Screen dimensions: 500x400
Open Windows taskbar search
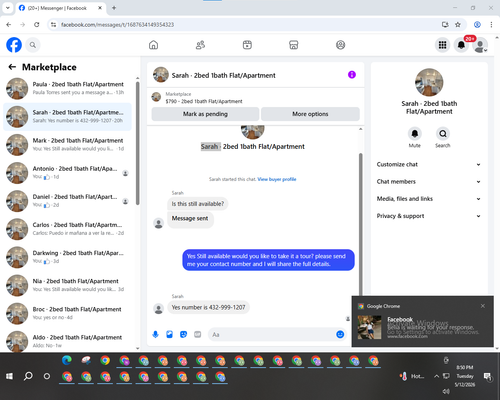tap(28, 376)
